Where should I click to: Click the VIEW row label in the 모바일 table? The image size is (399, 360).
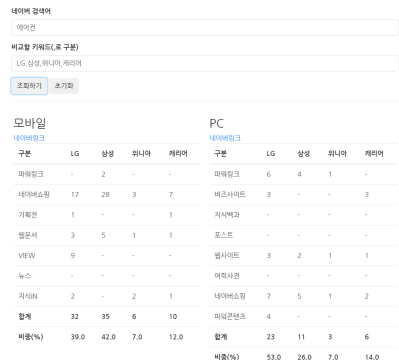tap(27, 256)
